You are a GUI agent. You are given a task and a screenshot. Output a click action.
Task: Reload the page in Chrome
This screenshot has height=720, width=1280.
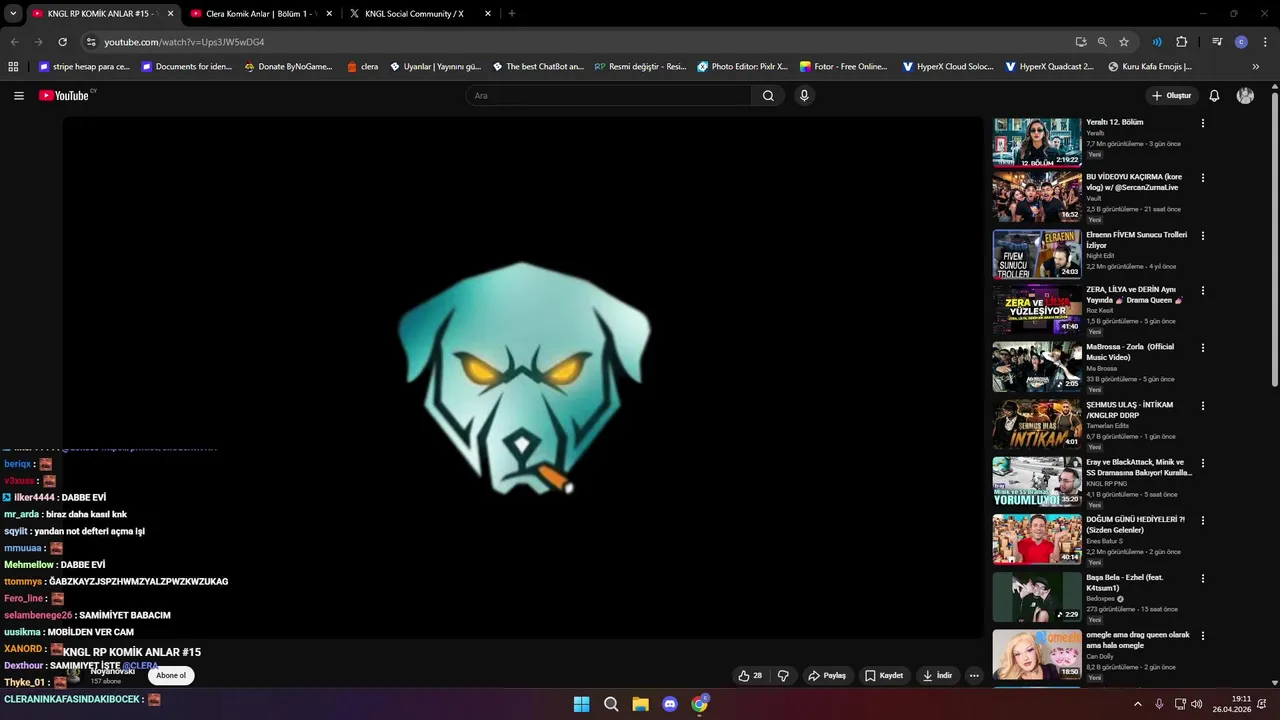click(62, 42)
